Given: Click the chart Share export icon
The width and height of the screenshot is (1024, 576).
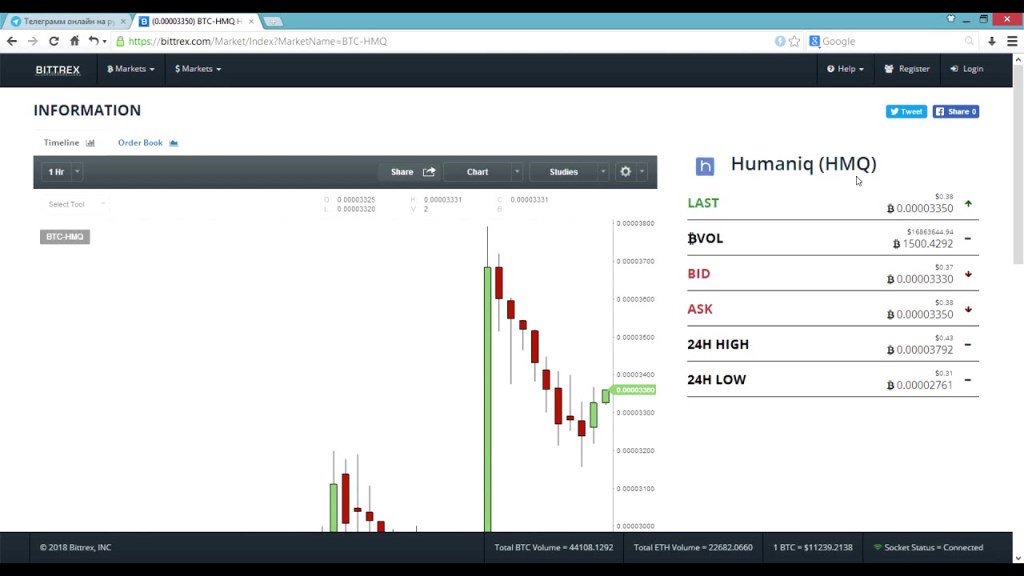Looking at the screenshot, I should (x=429, y=172).
